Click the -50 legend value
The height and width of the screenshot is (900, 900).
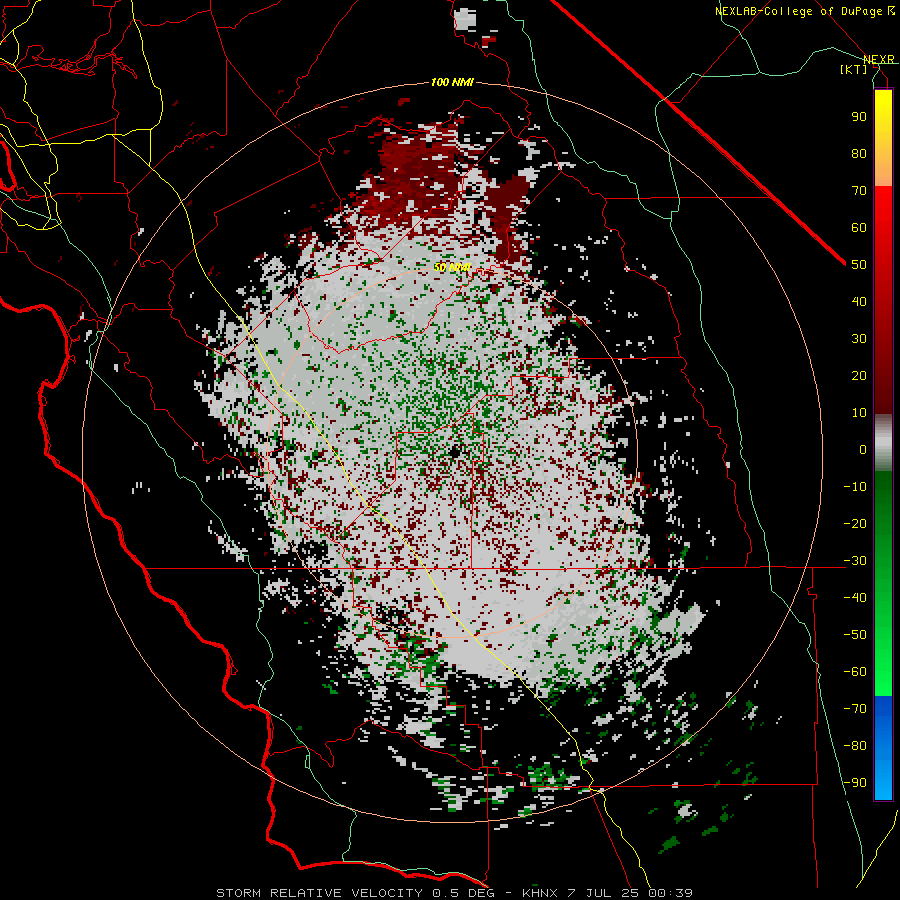[x=855, y=635]
